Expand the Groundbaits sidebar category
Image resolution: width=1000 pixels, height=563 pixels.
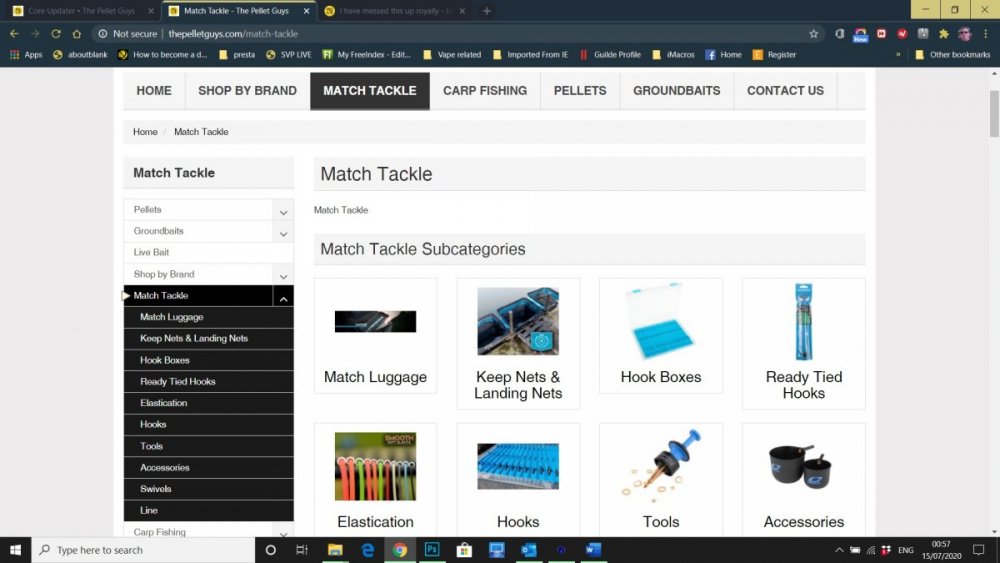(283, 233)
